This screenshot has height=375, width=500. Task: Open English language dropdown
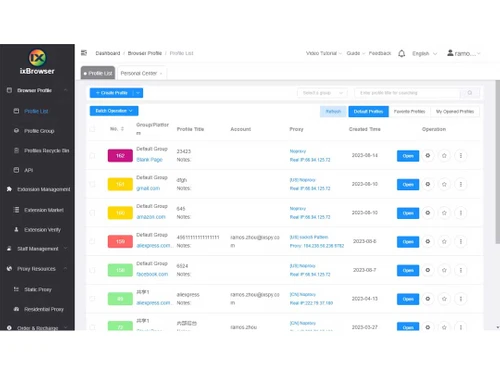point(424,54)
